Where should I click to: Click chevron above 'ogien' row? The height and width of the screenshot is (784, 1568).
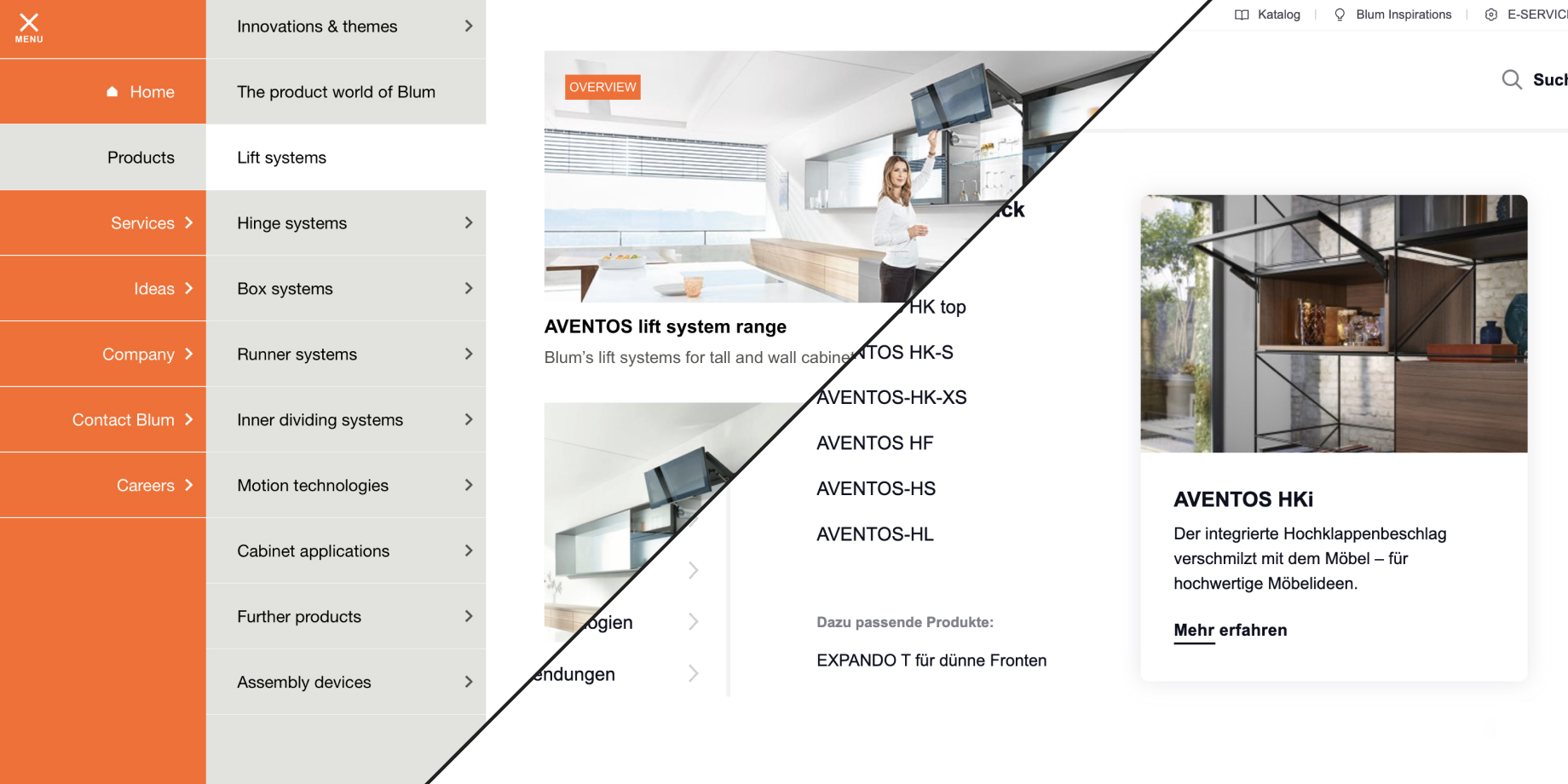click(694, 570)
